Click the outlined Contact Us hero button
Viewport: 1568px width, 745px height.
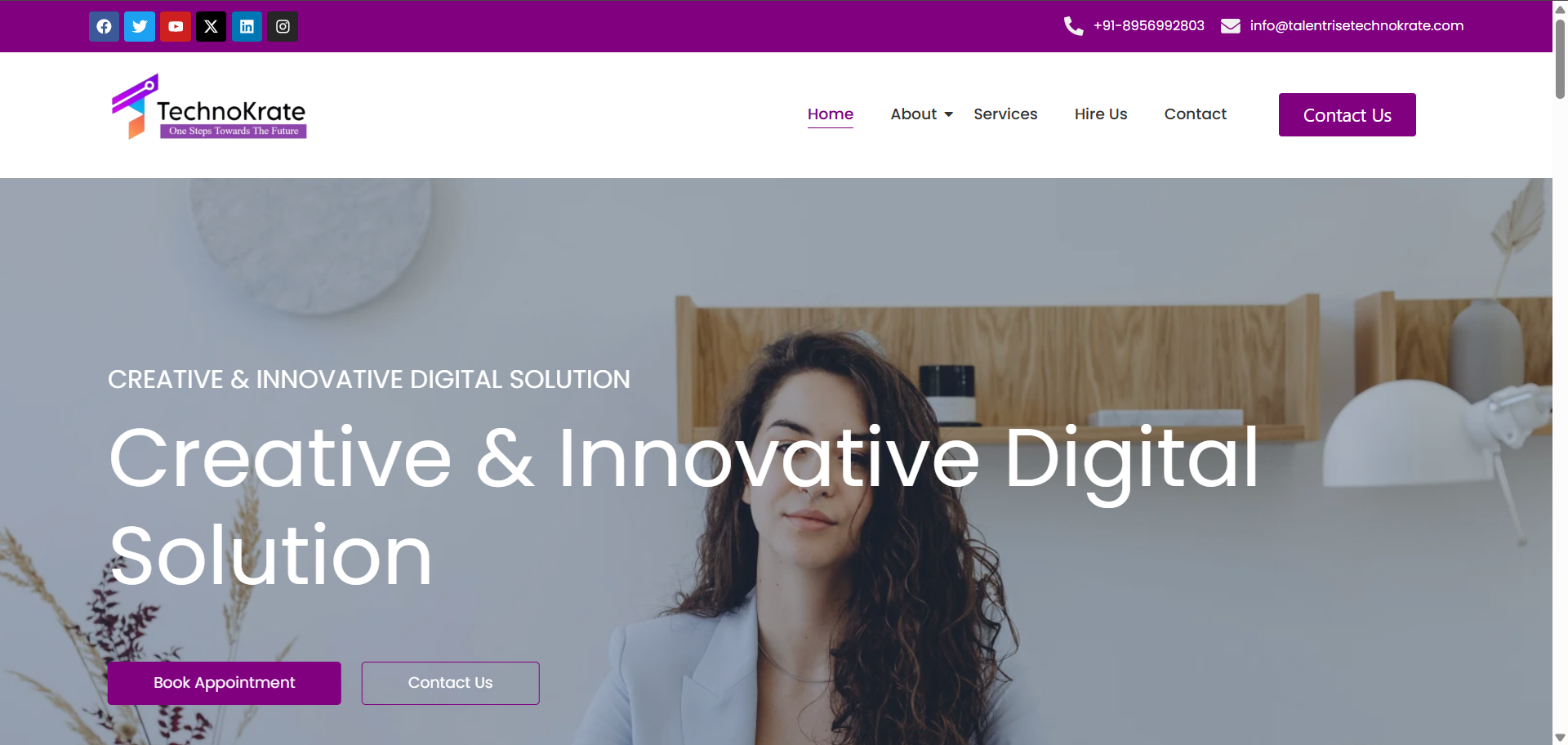click(451, 683)
